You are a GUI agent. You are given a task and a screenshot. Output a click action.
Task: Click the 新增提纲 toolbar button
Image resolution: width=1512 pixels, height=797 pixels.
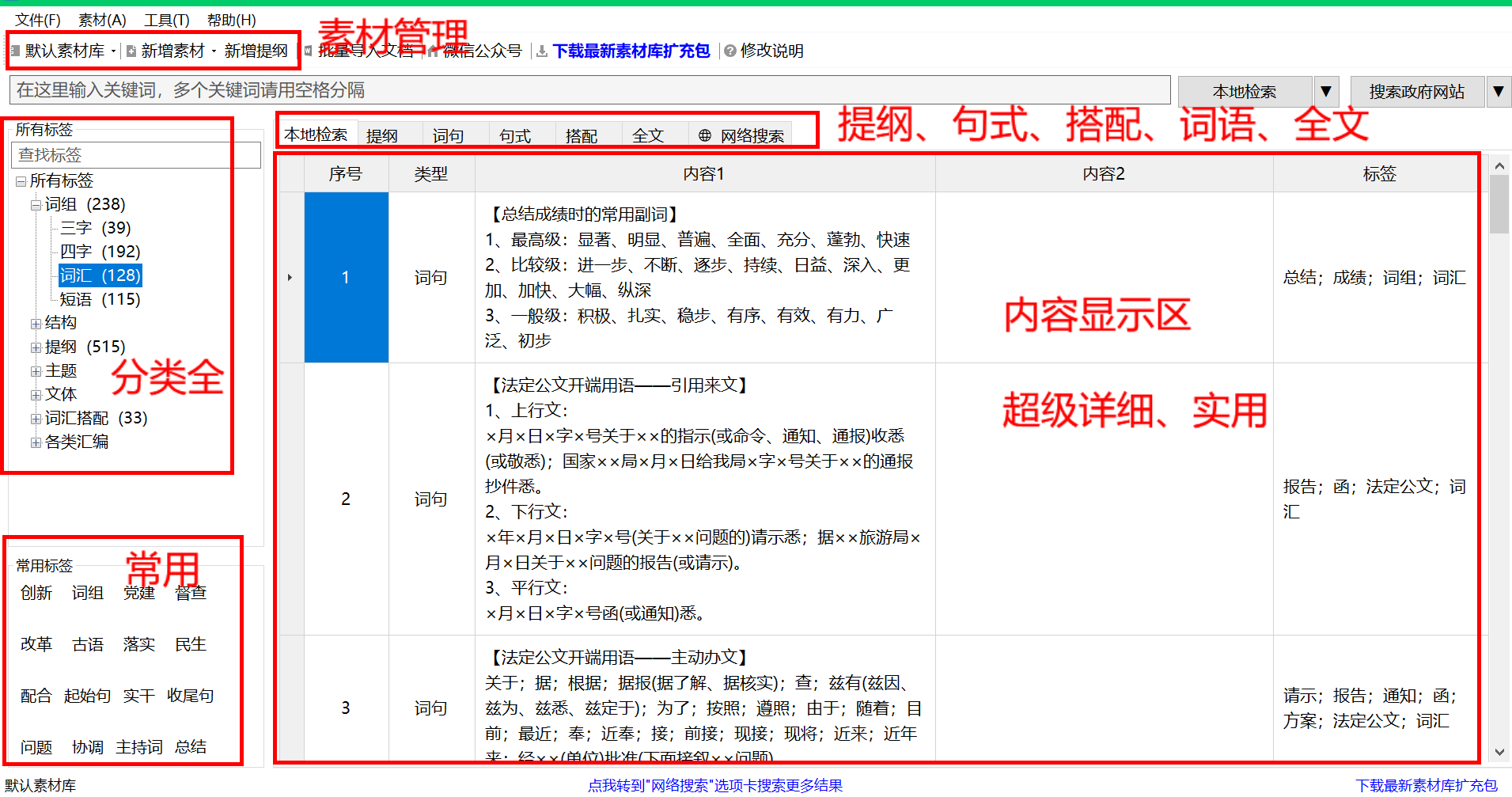tap(256, 51)
